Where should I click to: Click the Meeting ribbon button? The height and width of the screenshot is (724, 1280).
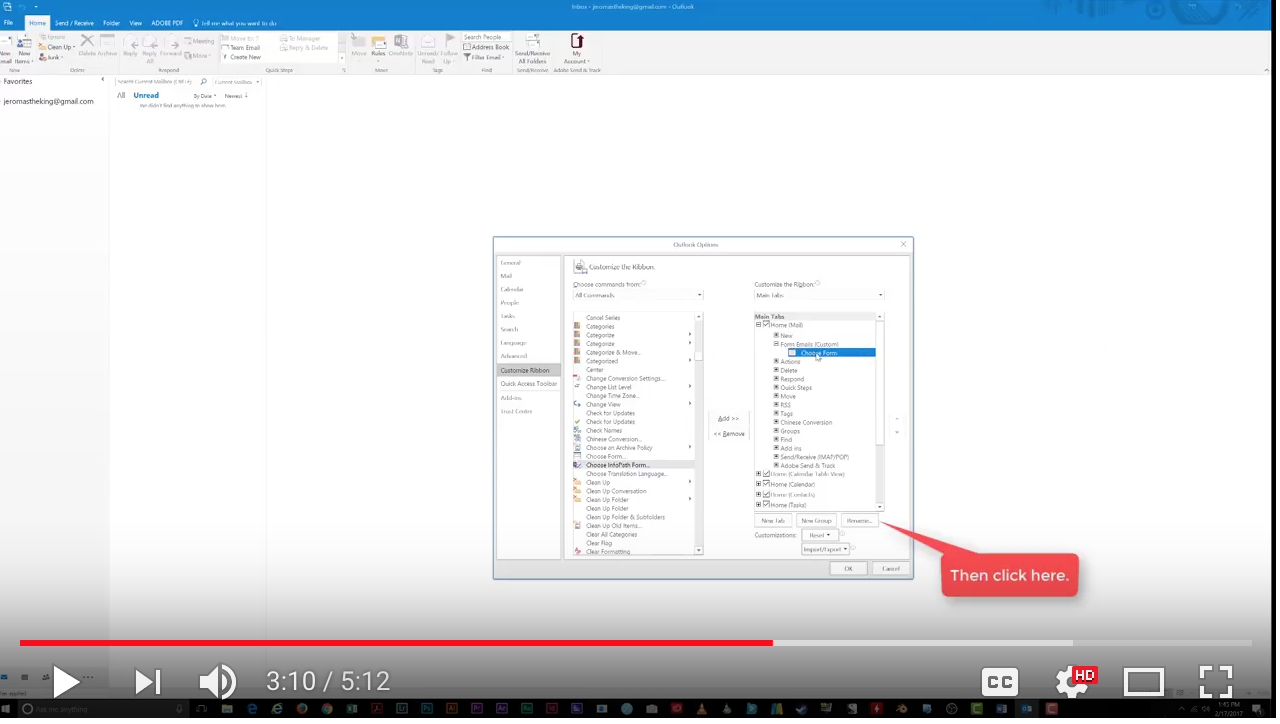pyautogui.click(x=199, y=41)
